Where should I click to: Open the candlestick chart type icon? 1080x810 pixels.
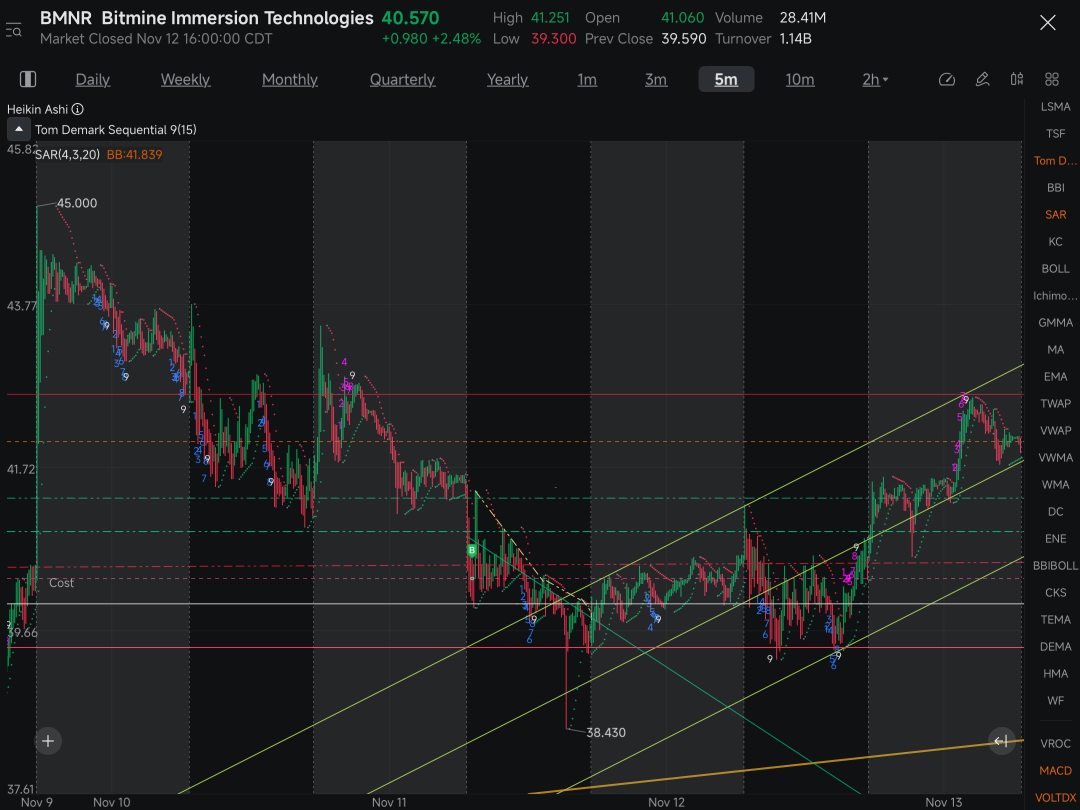(x=1017, y=79)
